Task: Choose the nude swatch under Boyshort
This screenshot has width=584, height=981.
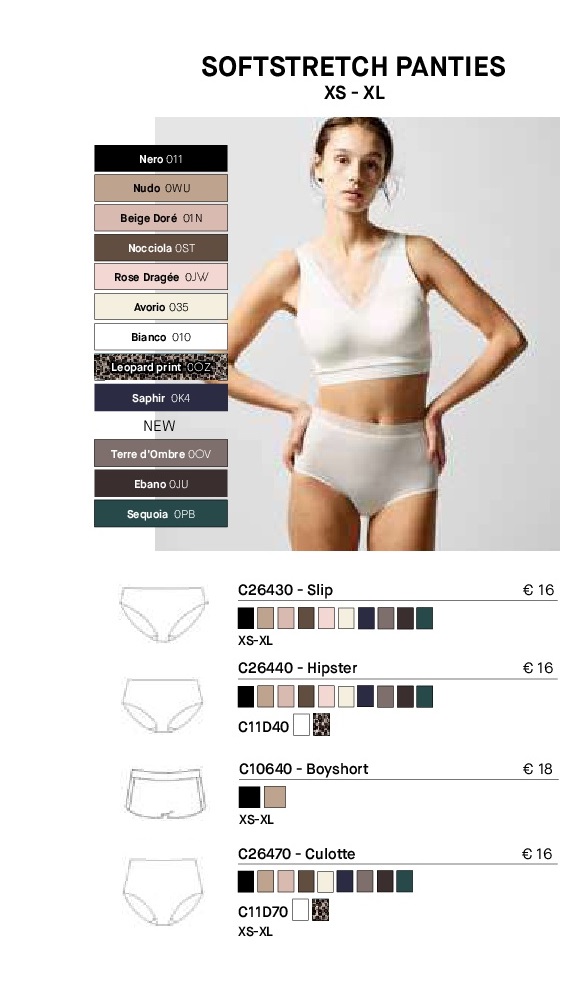Action: [x=275, y=797]
